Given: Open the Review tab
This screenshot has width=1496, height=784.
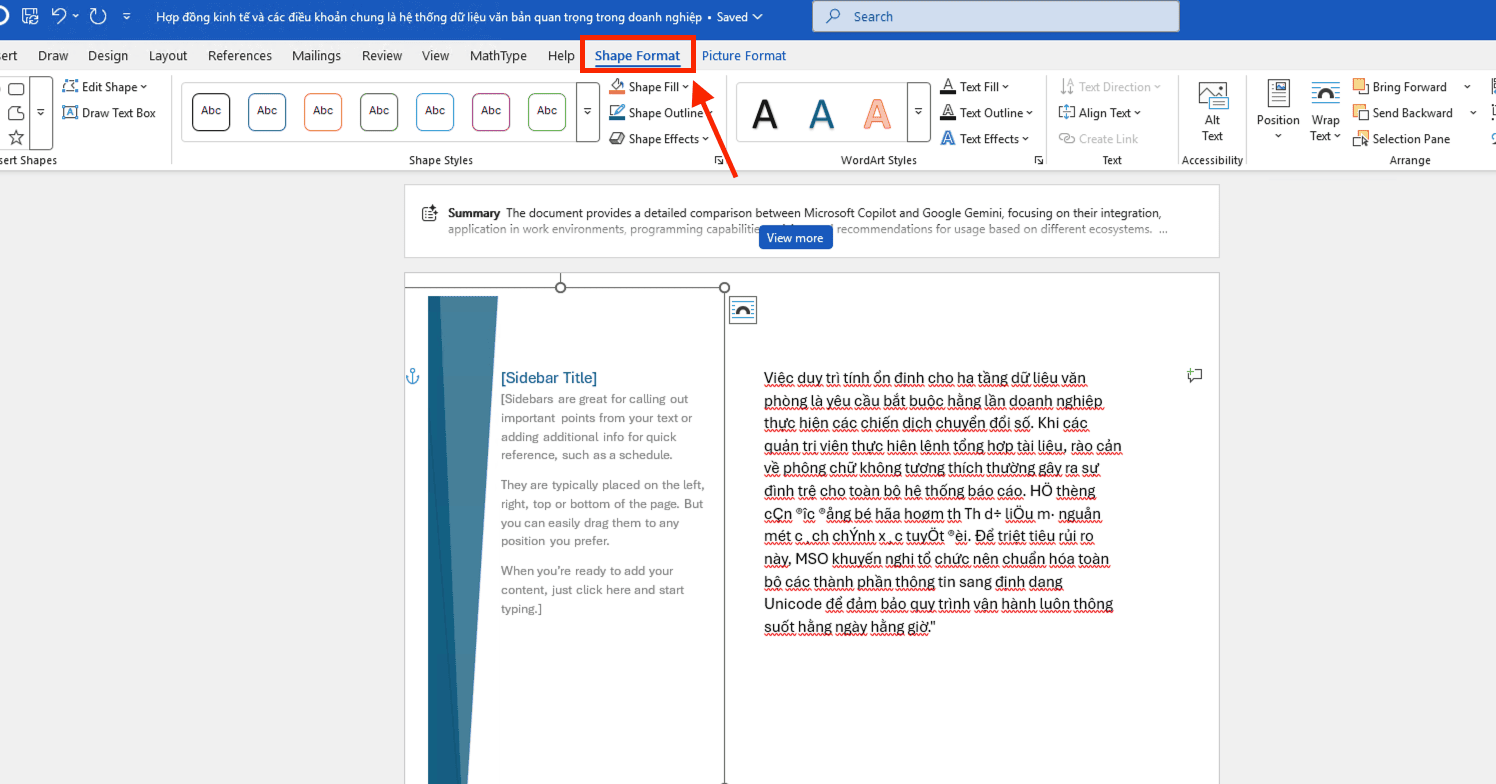Looking at the screenshot, I should (382, 56).
